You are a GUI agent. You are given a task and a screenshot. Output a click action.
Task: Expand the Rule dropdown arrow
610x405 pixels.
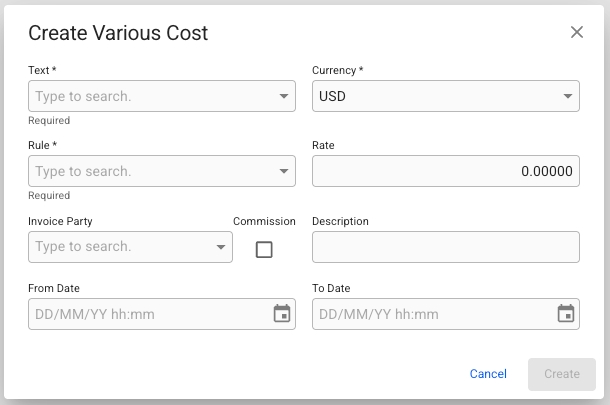284,172
